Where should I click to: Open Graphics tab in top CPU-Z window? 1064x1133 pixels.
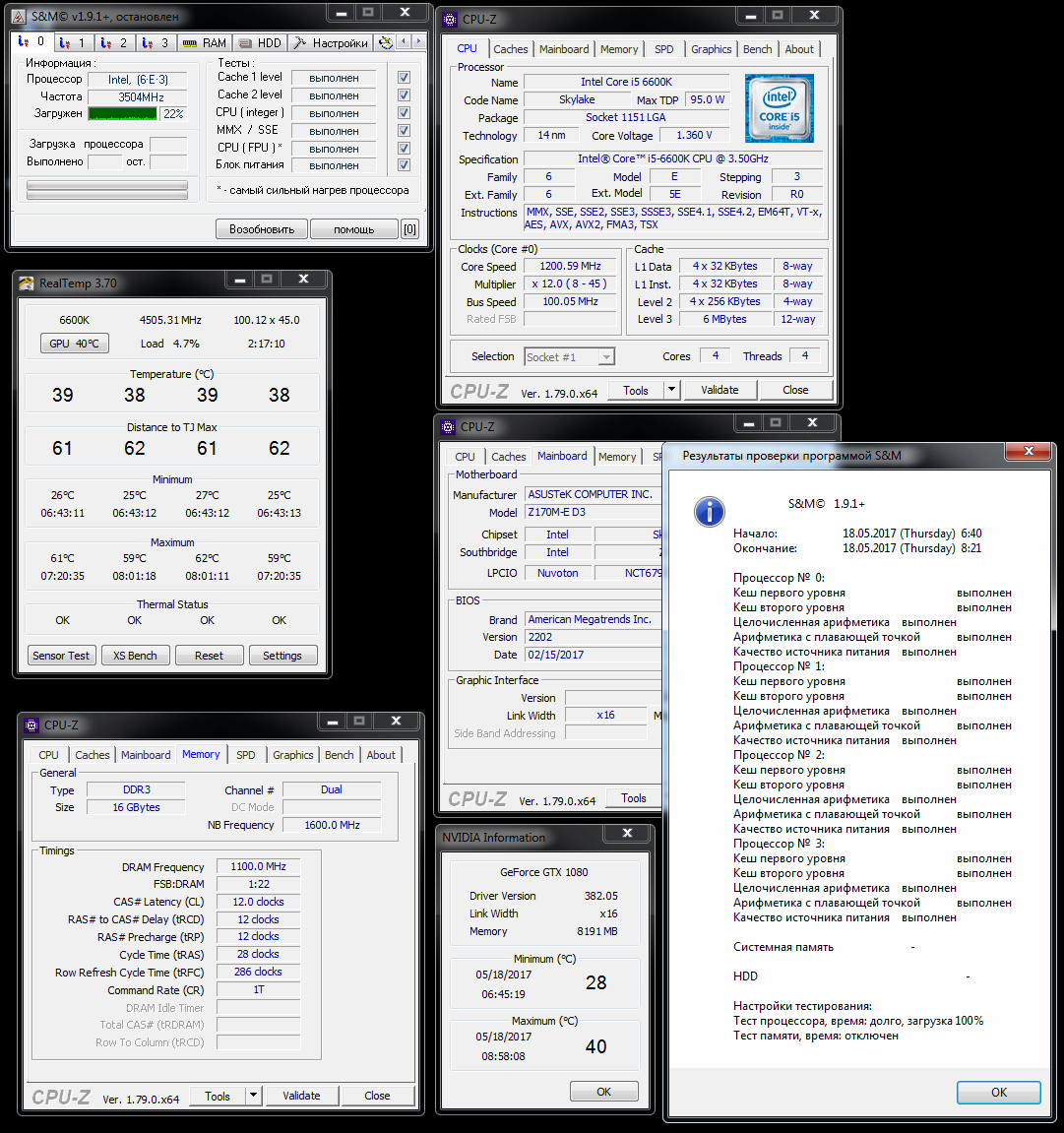point(711,49)
